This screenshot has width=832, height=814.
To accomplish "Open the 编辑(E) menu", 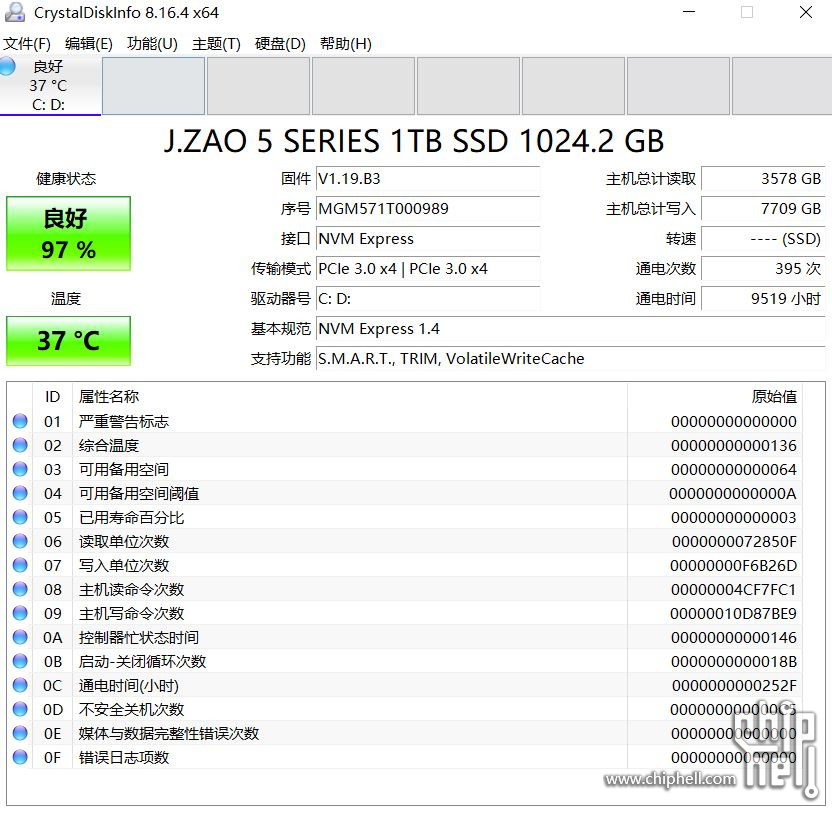I will (89, 44).
